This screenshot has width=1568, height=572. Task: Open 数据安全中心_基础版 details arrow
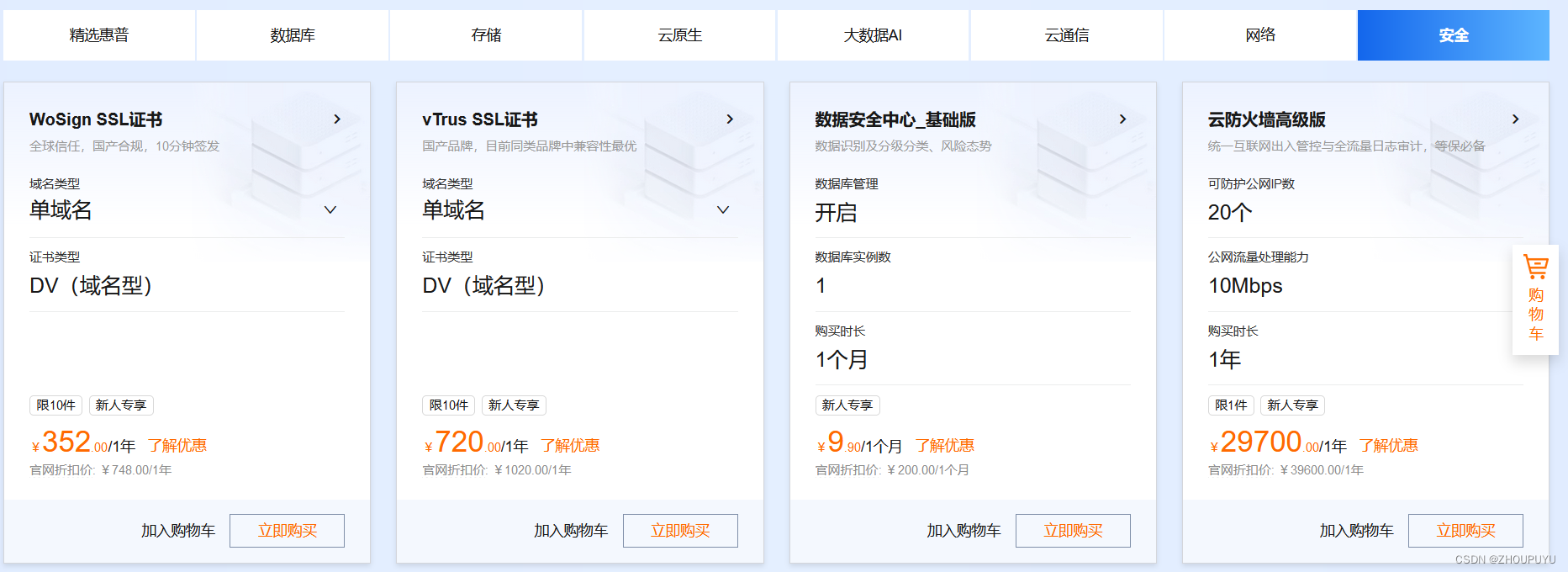click(1122, 119)
